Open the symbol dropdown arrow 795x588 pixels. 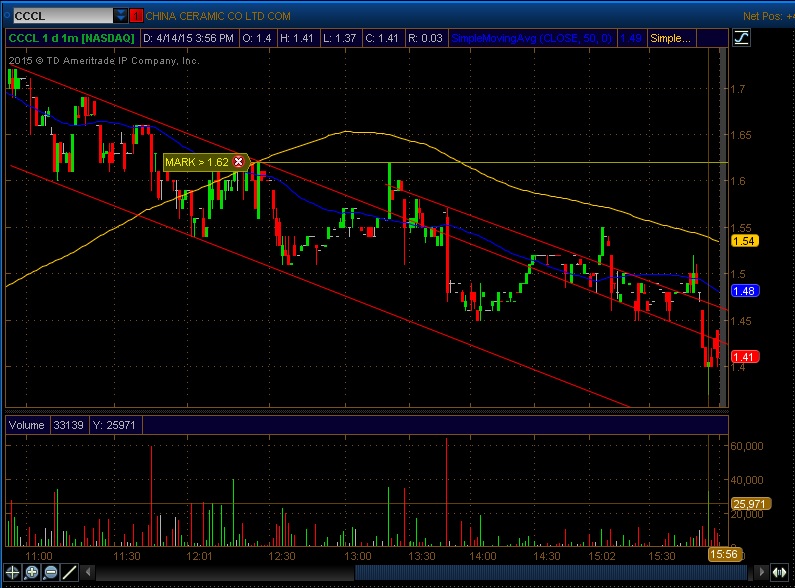tap(121, 16)
